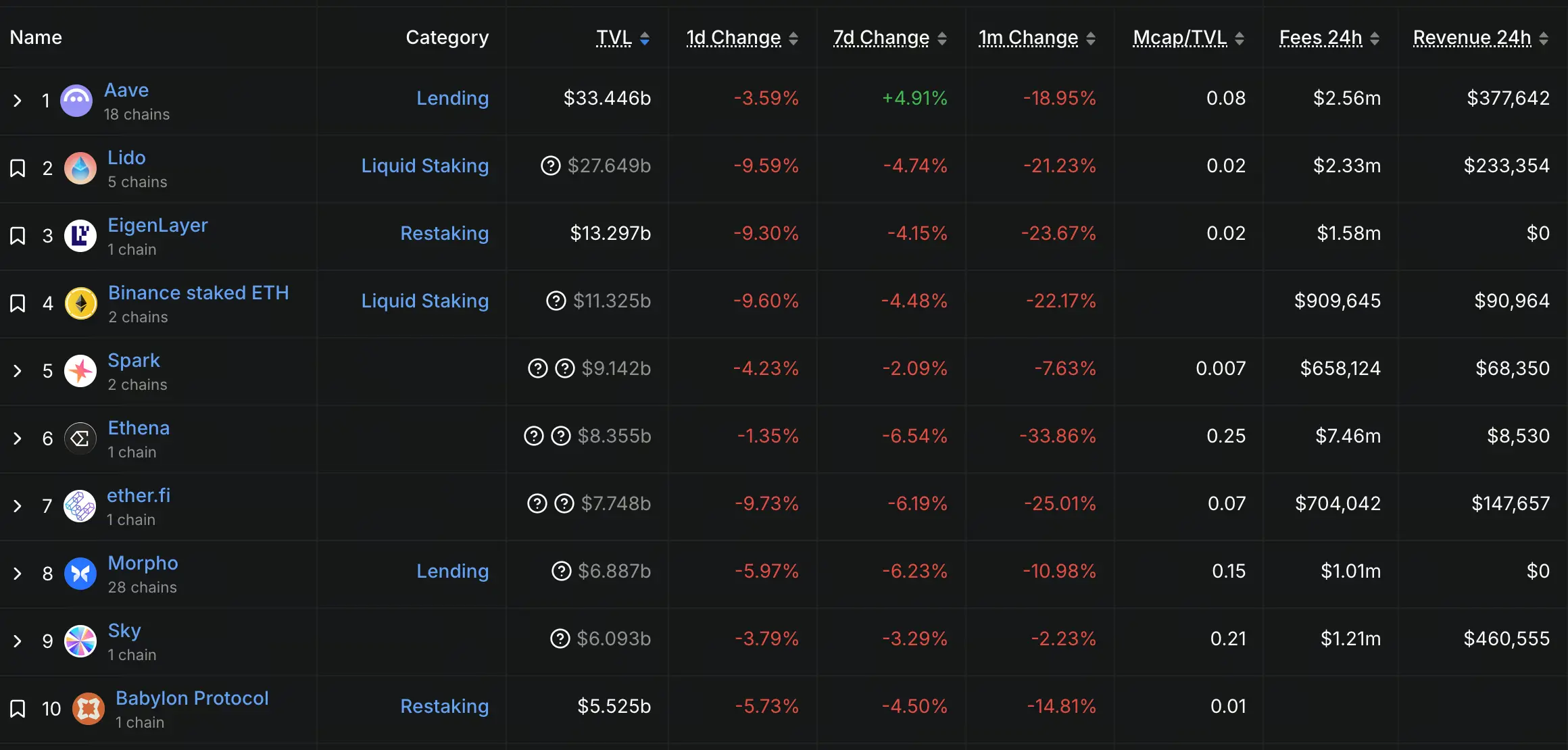Image resolution: width=1568 pixels, height=750 pixels.
Task: Open the Lending category link for Aave
Action: [x=453, y=98]
